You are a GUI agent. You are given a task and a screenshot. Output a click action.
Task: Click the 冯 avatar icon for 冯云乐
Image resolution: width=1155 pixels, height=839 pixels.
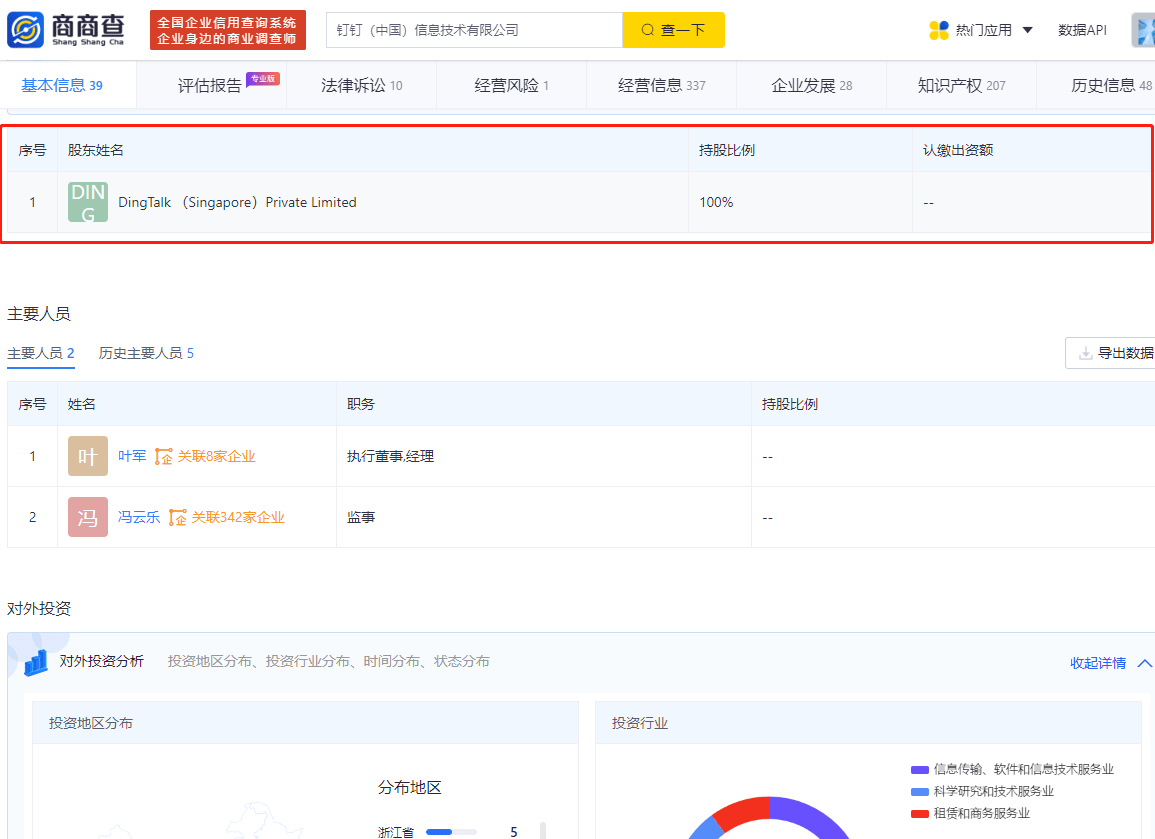pyautogui.click(x=88, y=517)
